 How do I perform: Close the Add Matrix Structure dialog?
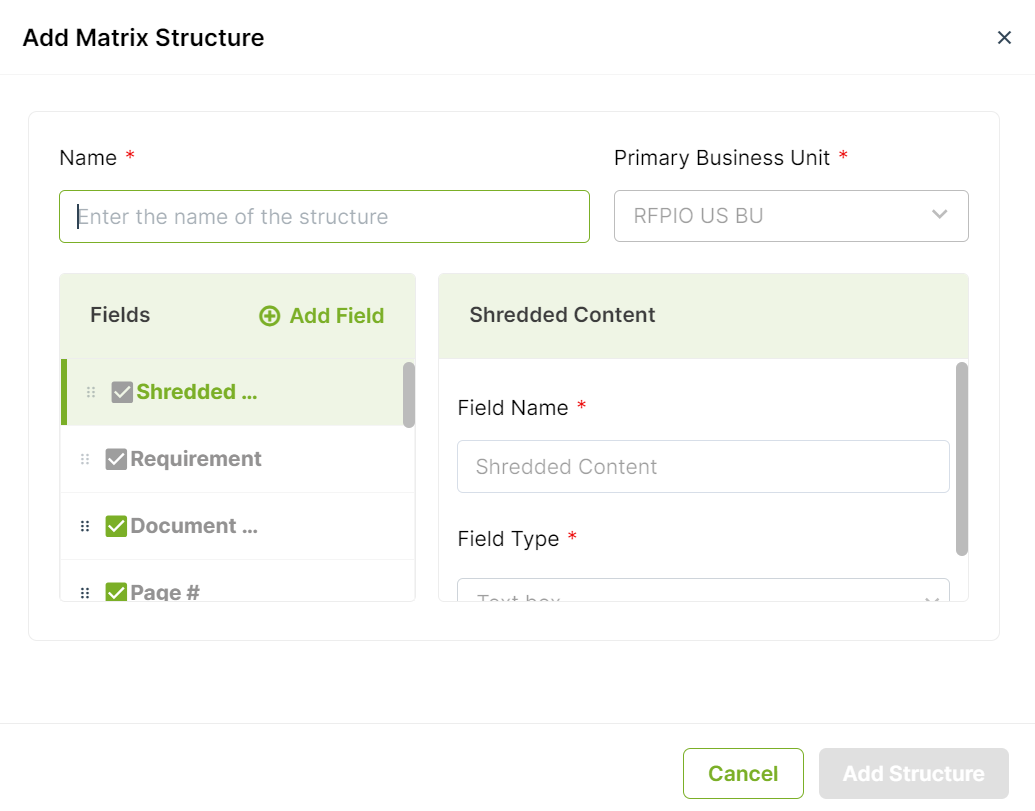click(x=1004, y=38)
